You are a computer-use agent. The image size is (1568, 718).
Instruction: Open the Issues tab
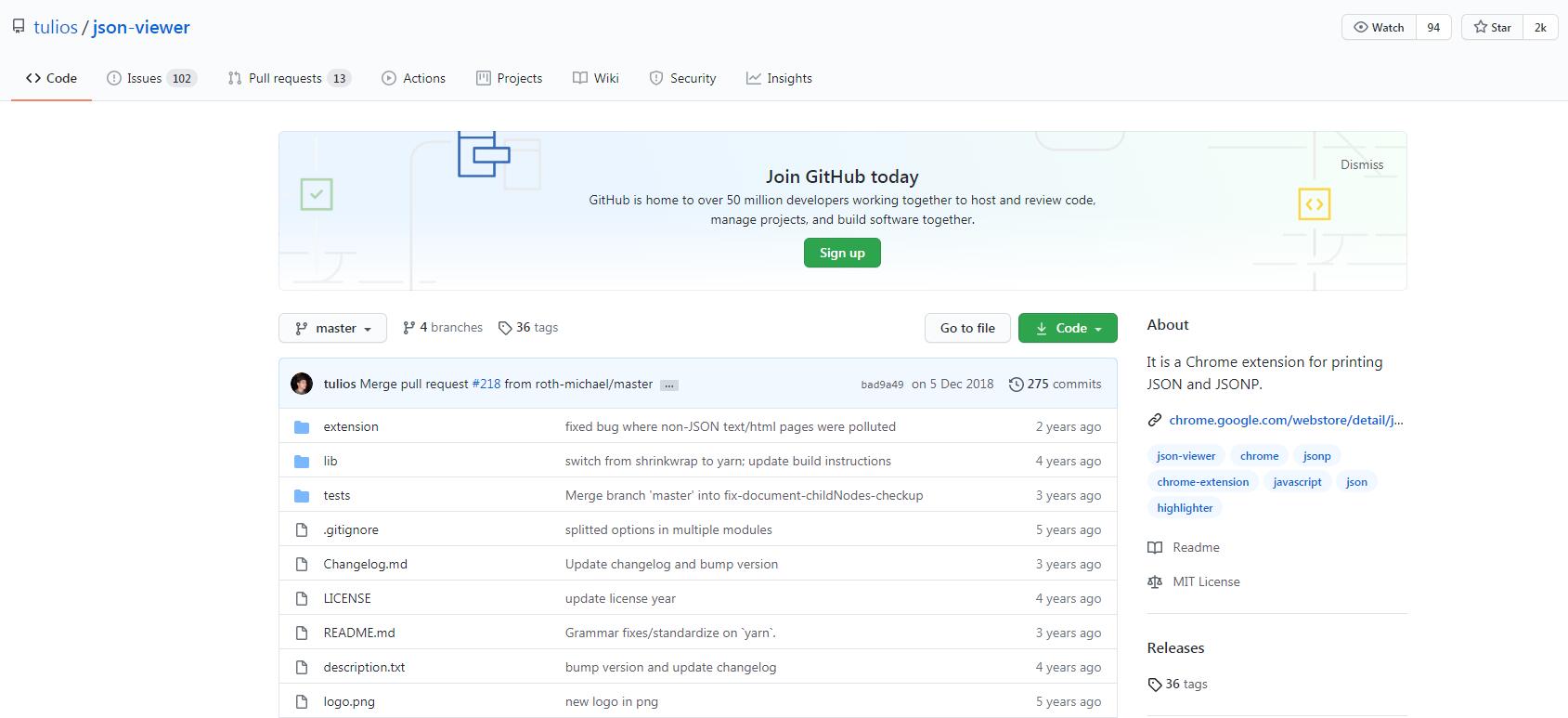click(150, 78)
